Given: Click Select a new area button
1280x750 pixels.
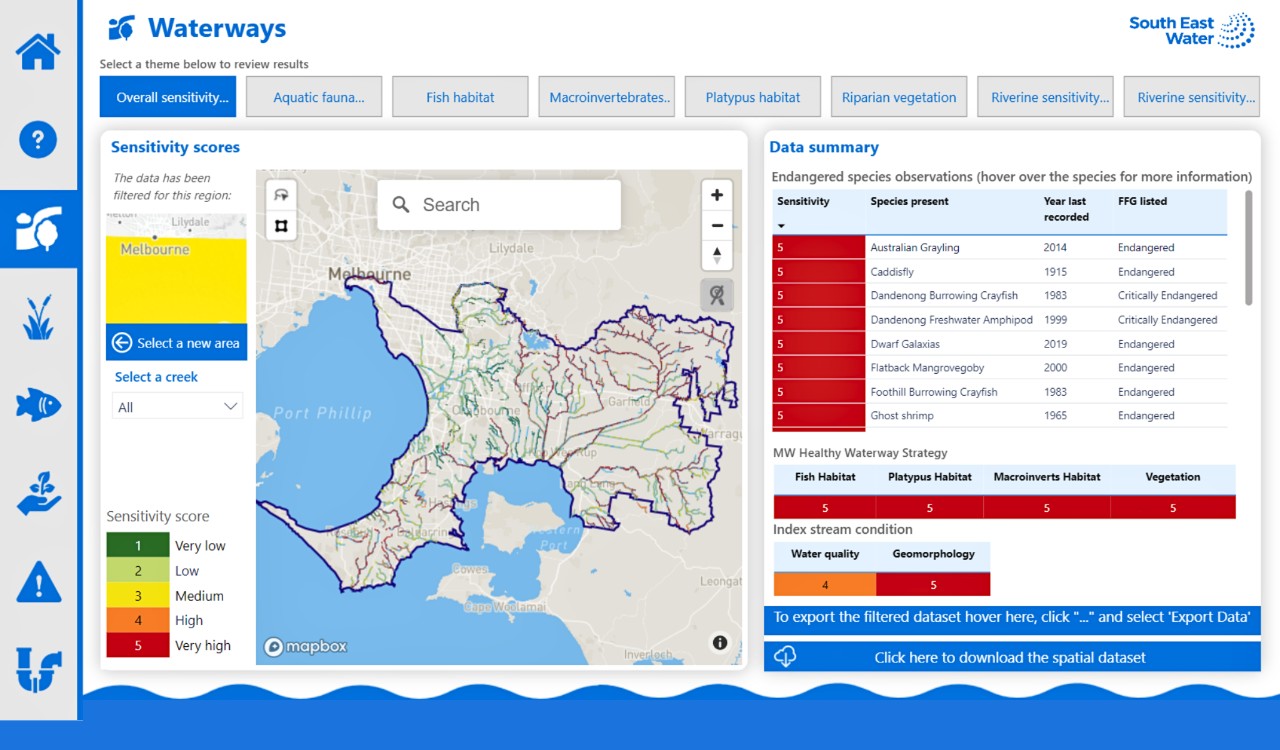Looking at the screenshot, I should (x=176, y=343).
